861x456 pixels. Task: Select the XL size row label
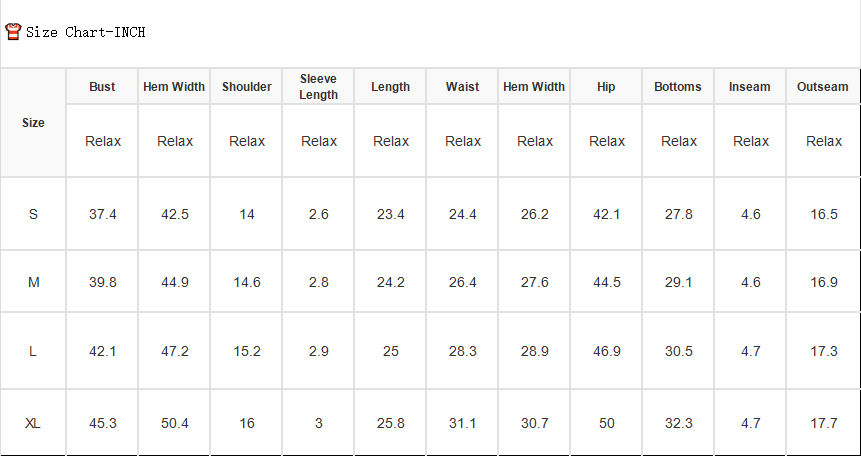(x=32, y=424)
